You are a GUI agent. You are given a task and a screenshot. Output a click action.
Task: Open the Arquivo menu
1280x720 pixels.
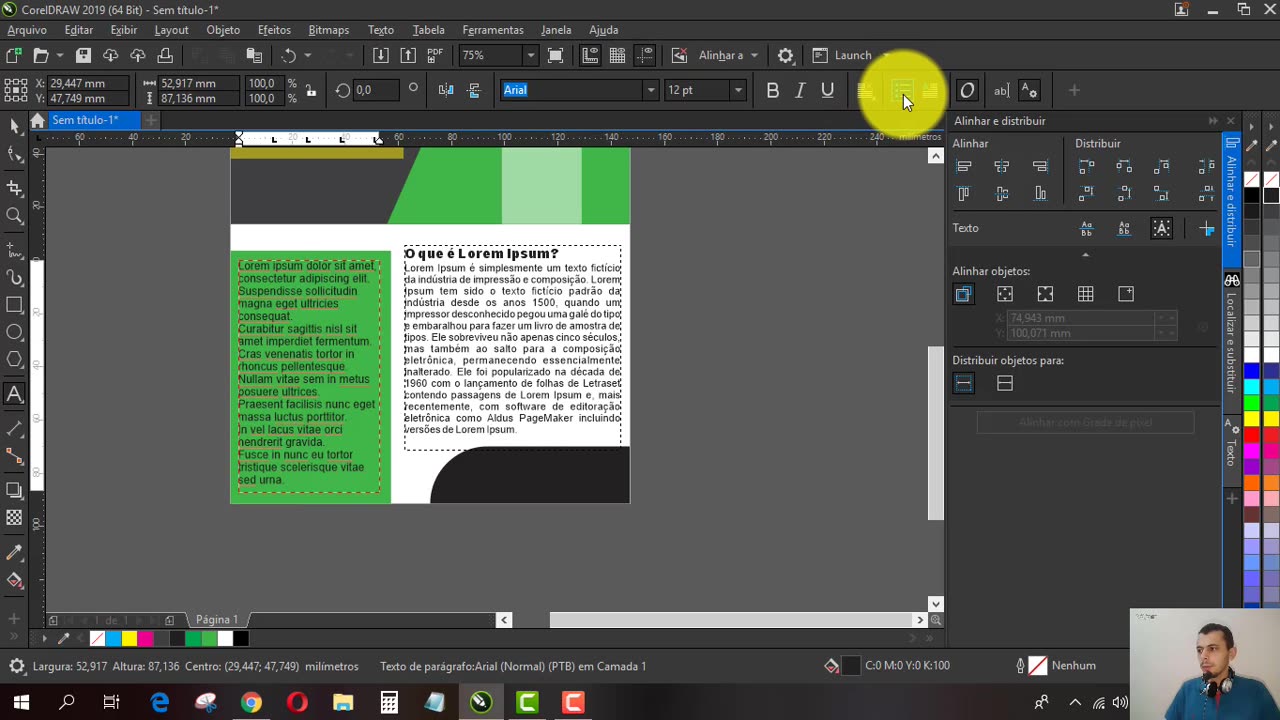[x=27, y=30]
